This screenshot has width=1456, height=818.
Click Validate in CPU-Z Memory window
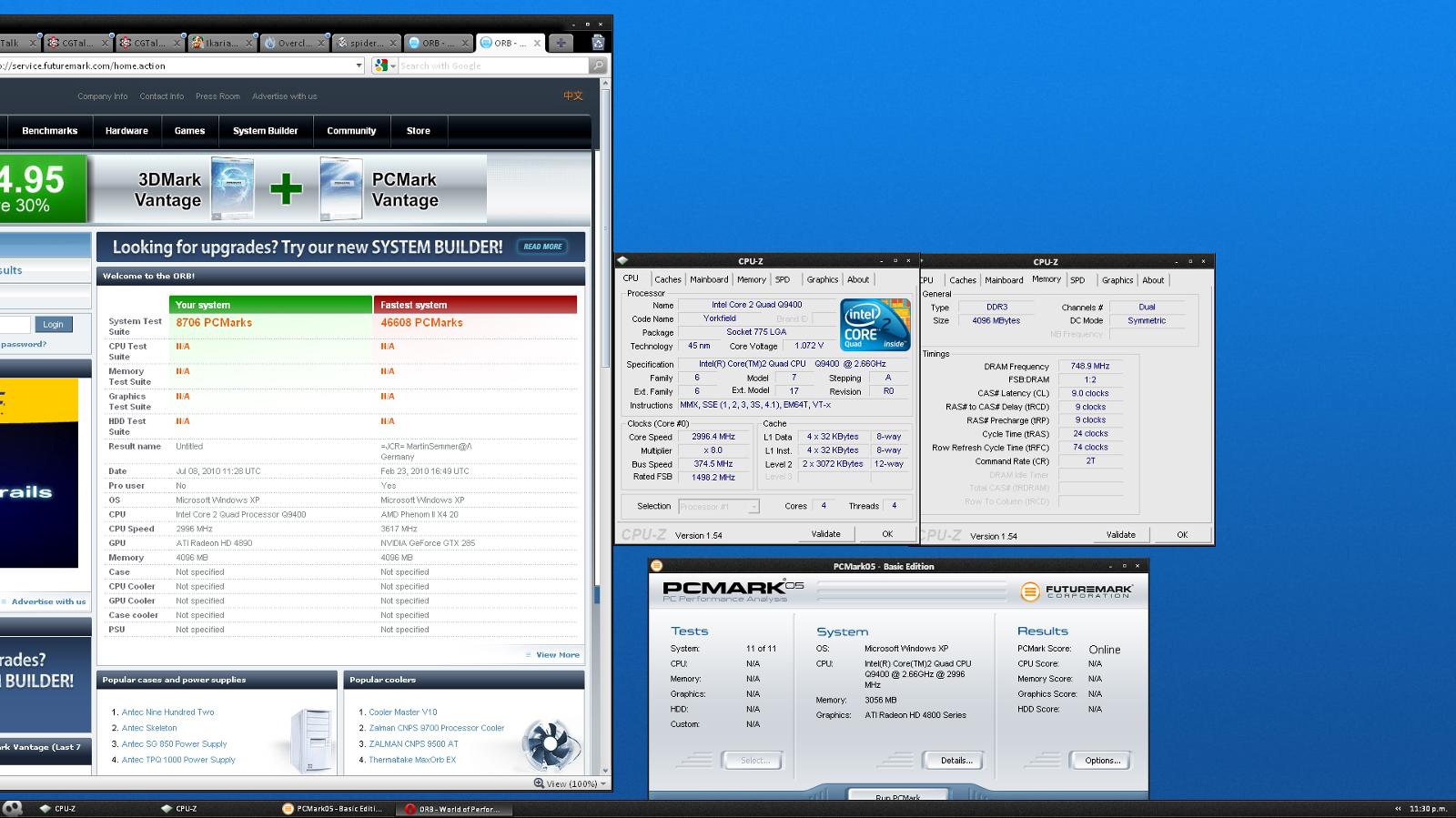pyautogui.click(x=1120, y=535)
